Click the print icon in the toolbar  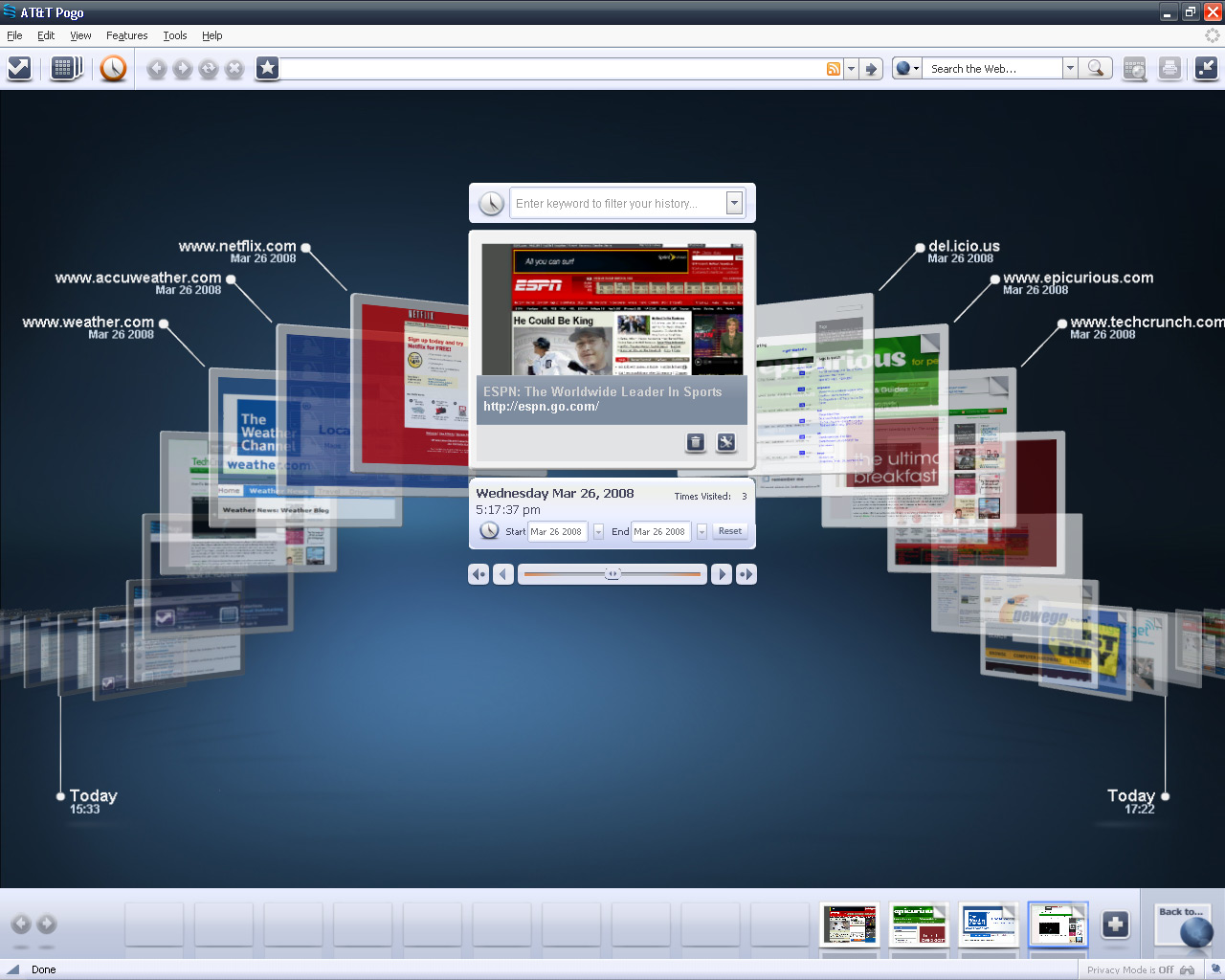pyautogui.click(x=1169, y=68)
